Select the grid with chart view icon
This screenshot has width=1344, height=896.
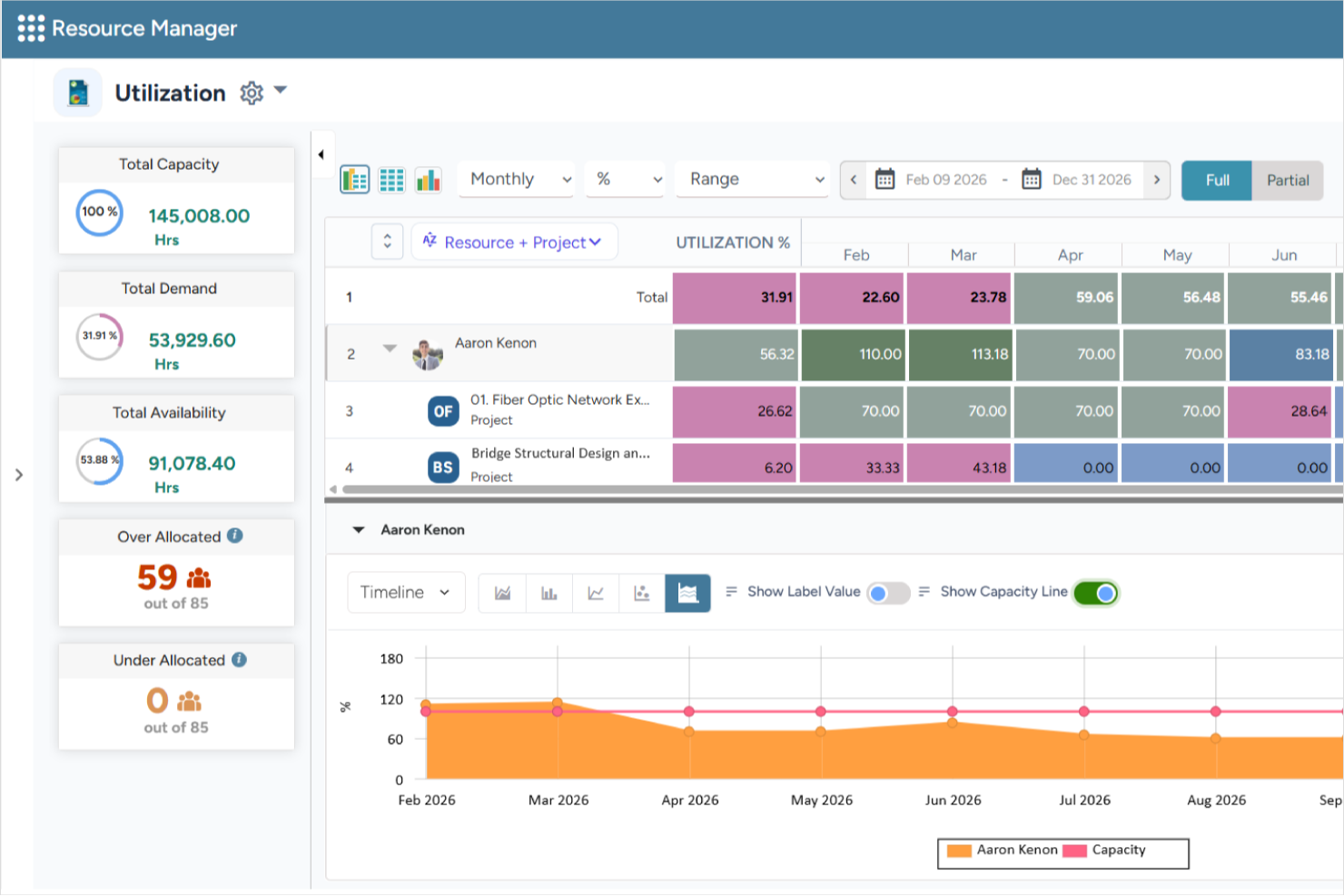[354, 180]
